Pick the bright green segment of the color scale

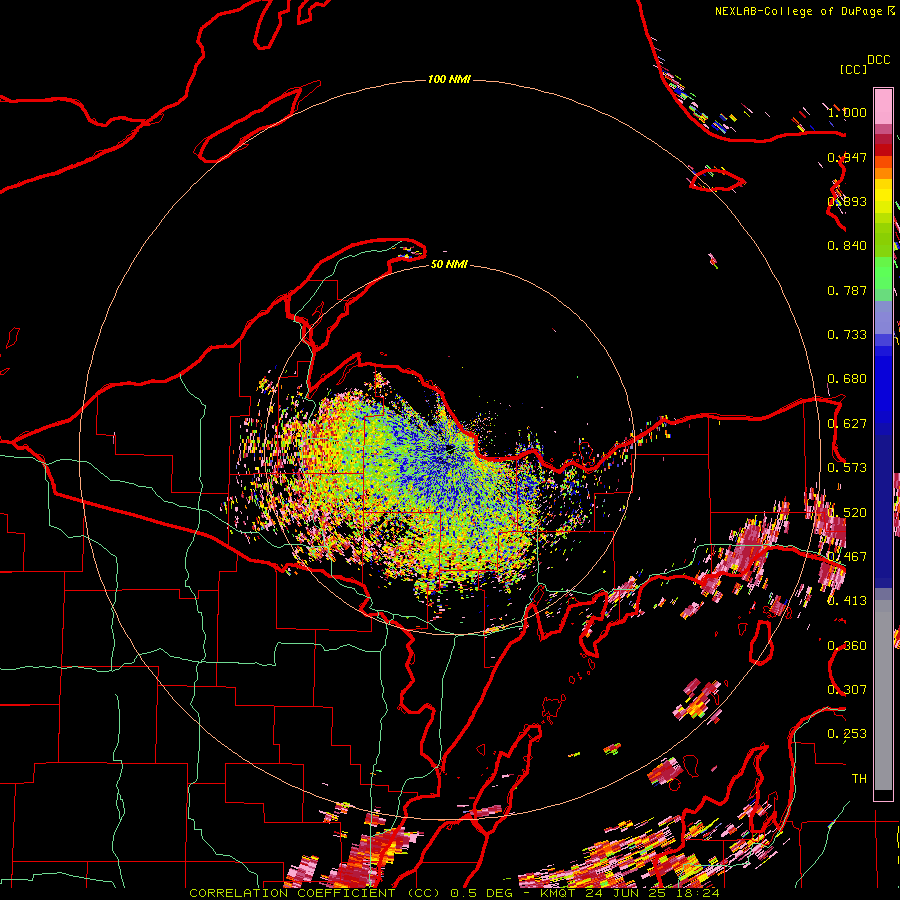[883, 272]
